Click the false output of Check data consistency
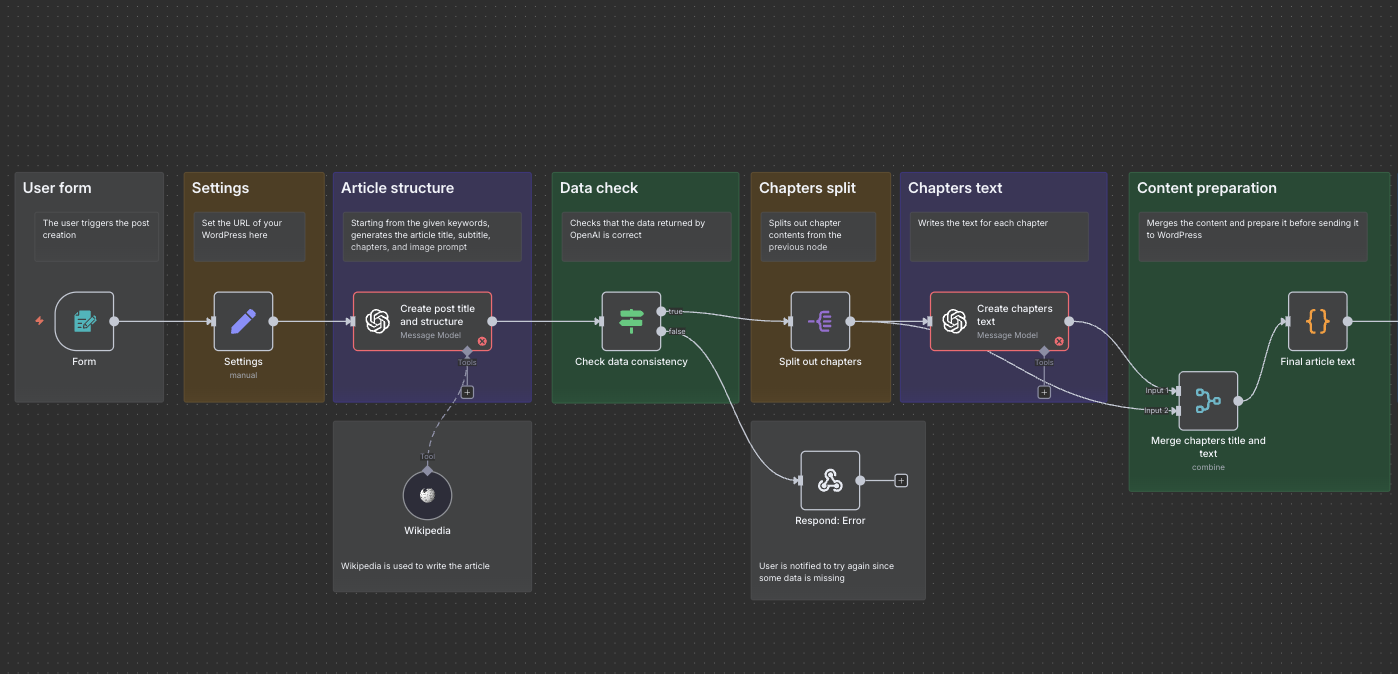 pos(662,331)
